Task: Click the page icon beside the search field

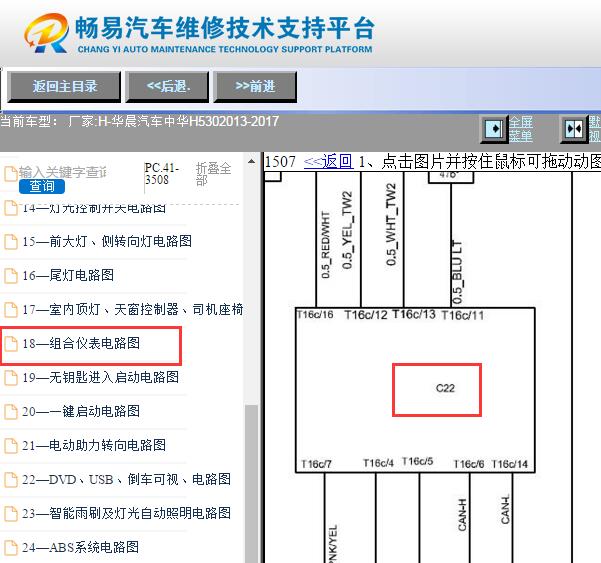Action: [x=10, y=173]
